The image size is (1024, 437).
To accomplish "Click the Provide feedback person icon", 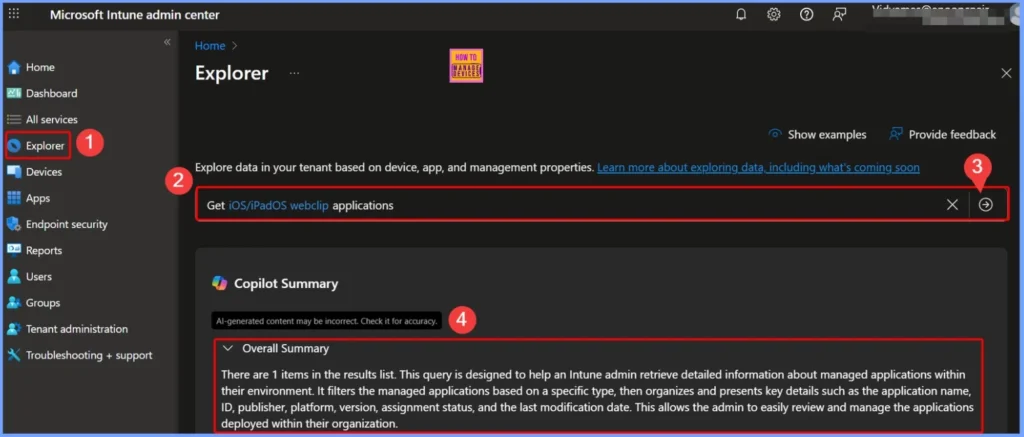I will 896,134.
